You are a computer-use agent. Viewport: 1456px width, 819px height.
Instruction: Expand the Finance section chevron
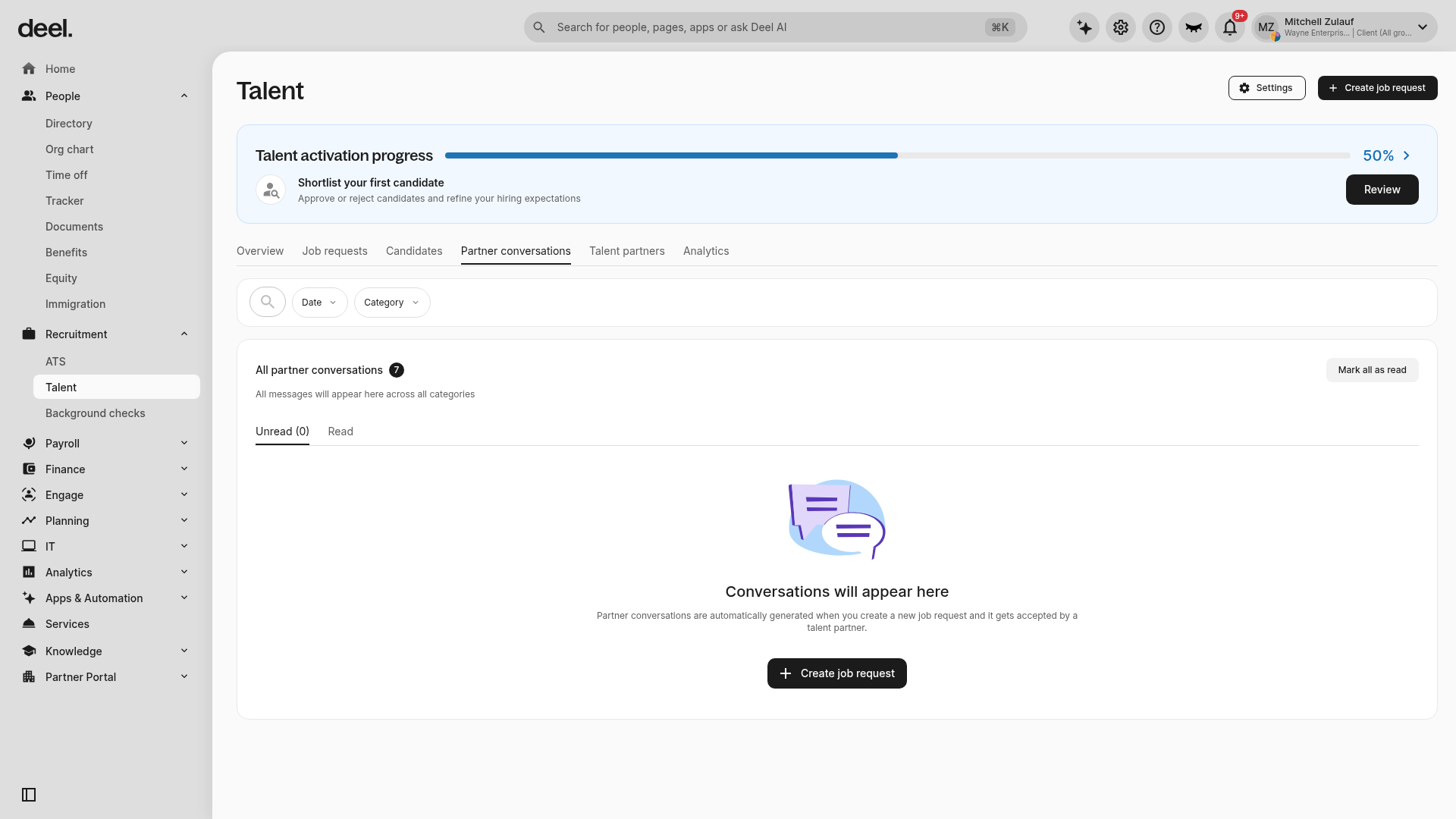(x=184, y=469)
